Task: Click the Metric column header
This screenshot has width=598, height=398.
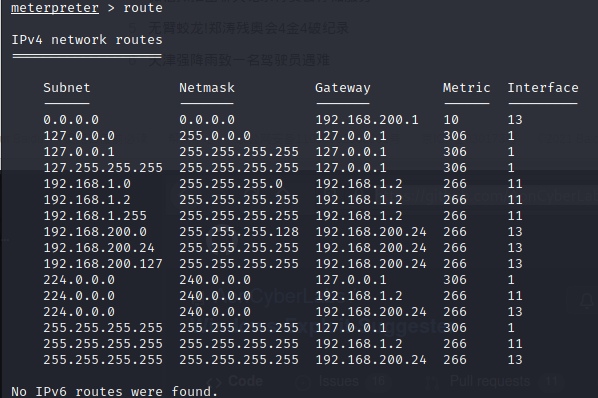Action: (466, 88)
